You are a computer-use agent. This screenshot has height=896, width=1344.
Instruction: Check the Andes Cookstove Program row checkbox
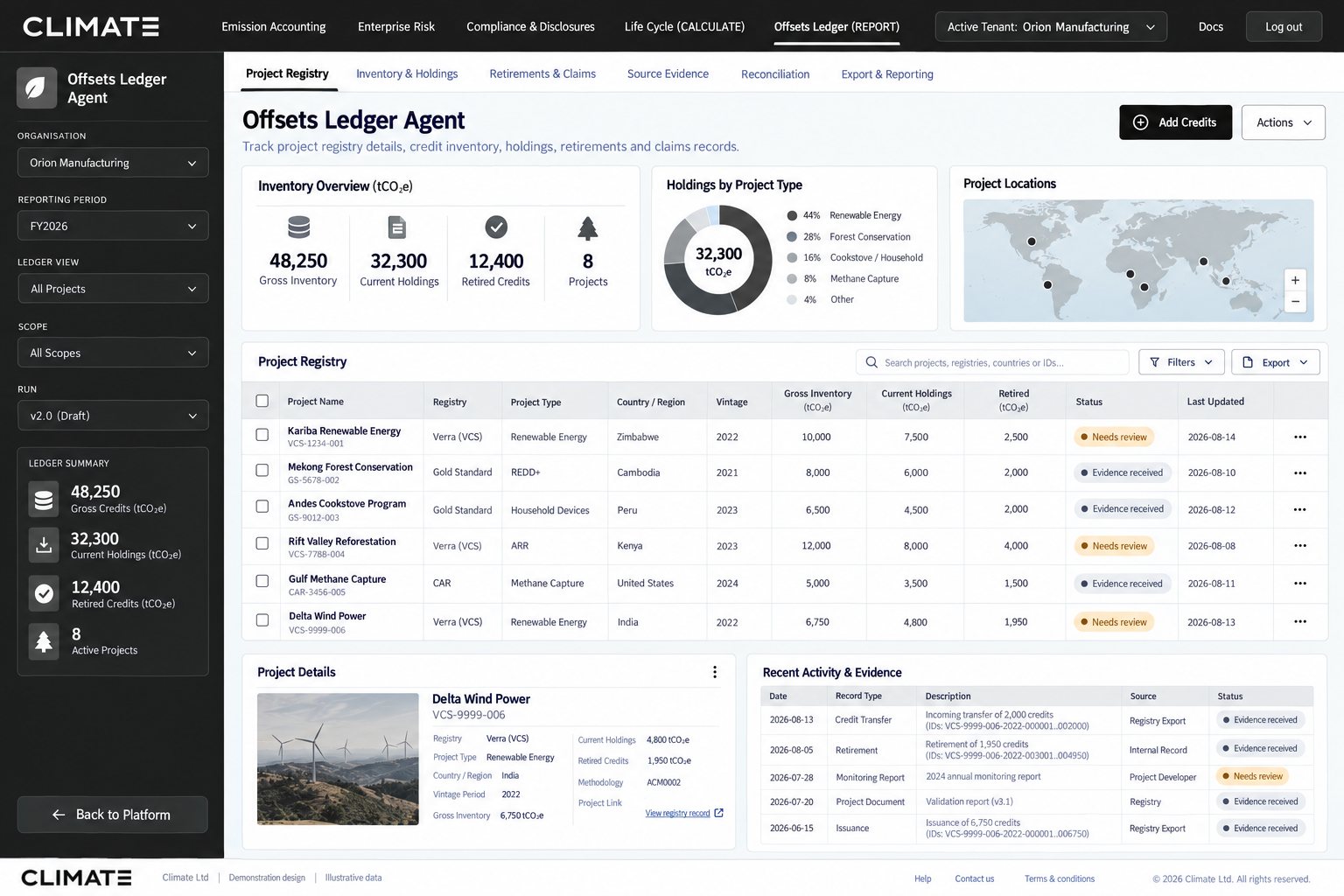pyautogui.click(x=262, y=507)
